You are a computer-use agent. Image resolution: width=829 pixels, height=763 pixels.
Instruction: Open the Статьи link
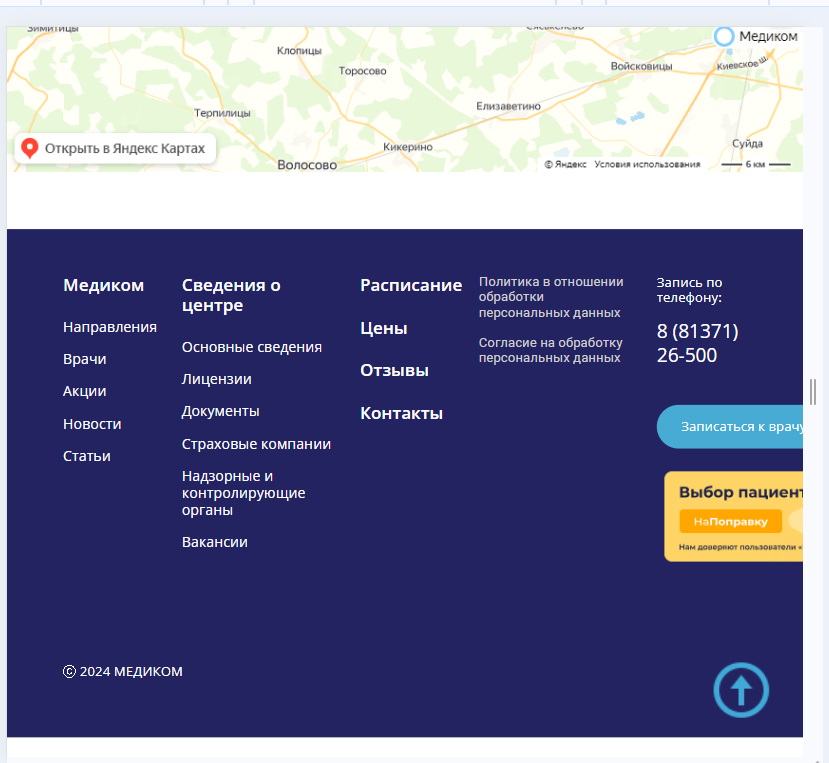pyautogui.click(x=87, y=456)
